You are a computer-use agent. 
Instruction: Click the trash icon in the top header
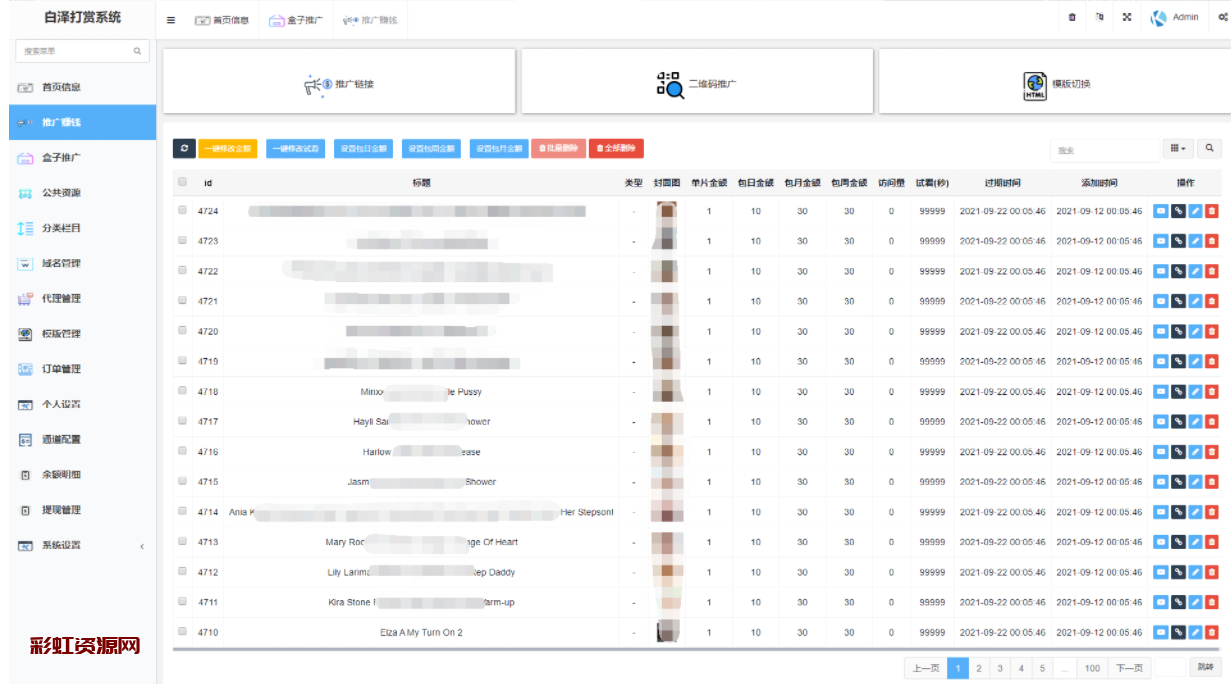pos(1072,18)
